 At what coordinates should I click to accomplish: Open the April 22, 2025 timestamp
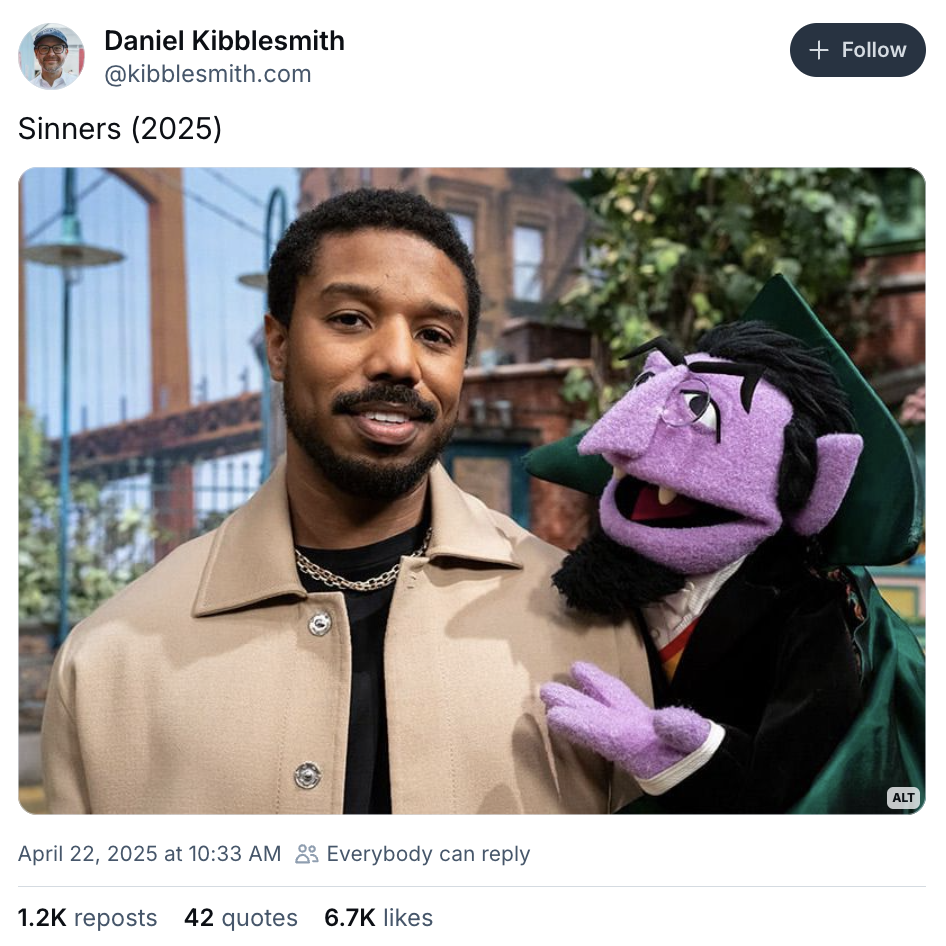[x=150, y=854]
